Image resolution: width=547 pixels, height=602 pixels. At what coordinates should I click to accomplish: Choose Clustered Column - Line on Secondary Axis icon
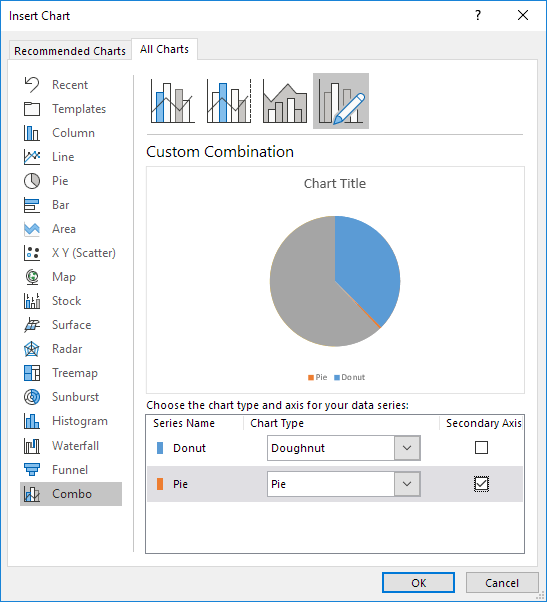pyautogui.click(x=229, y=101)
